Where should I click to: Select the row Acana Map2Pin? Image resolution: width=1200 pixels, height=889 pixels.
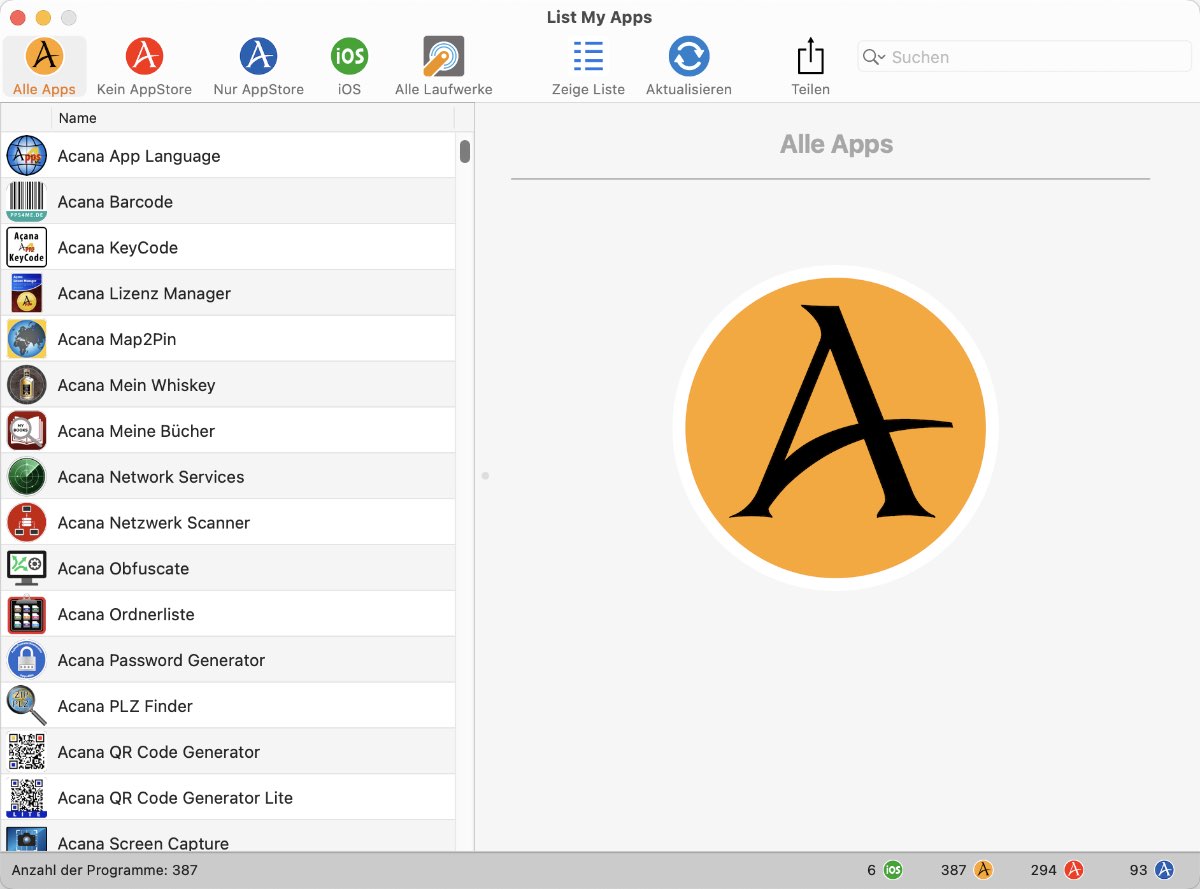click(228, 339)
